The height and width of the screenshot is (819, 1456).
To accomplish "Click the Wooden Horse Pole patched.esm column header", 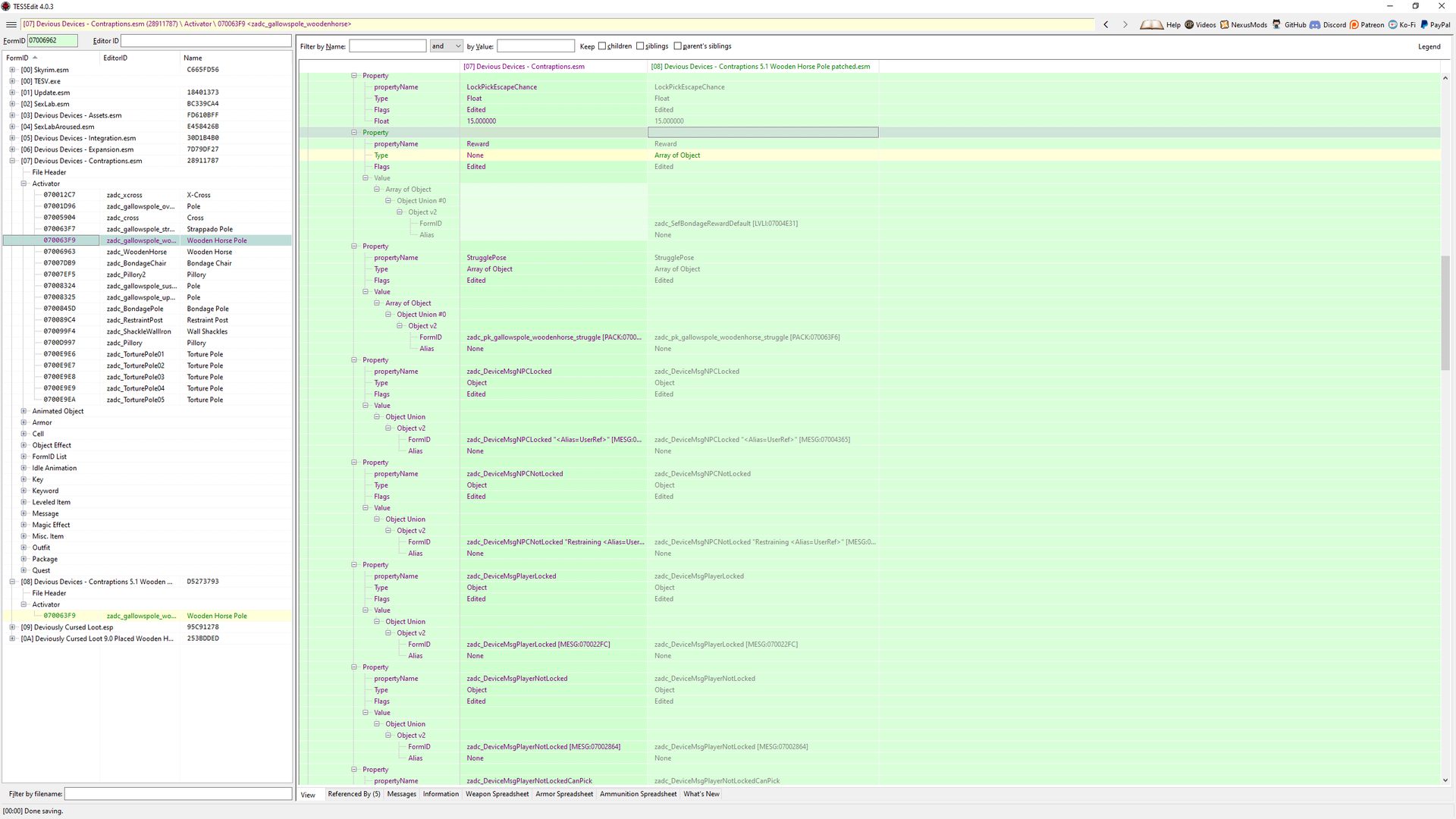I will click(x=763, y=67).
